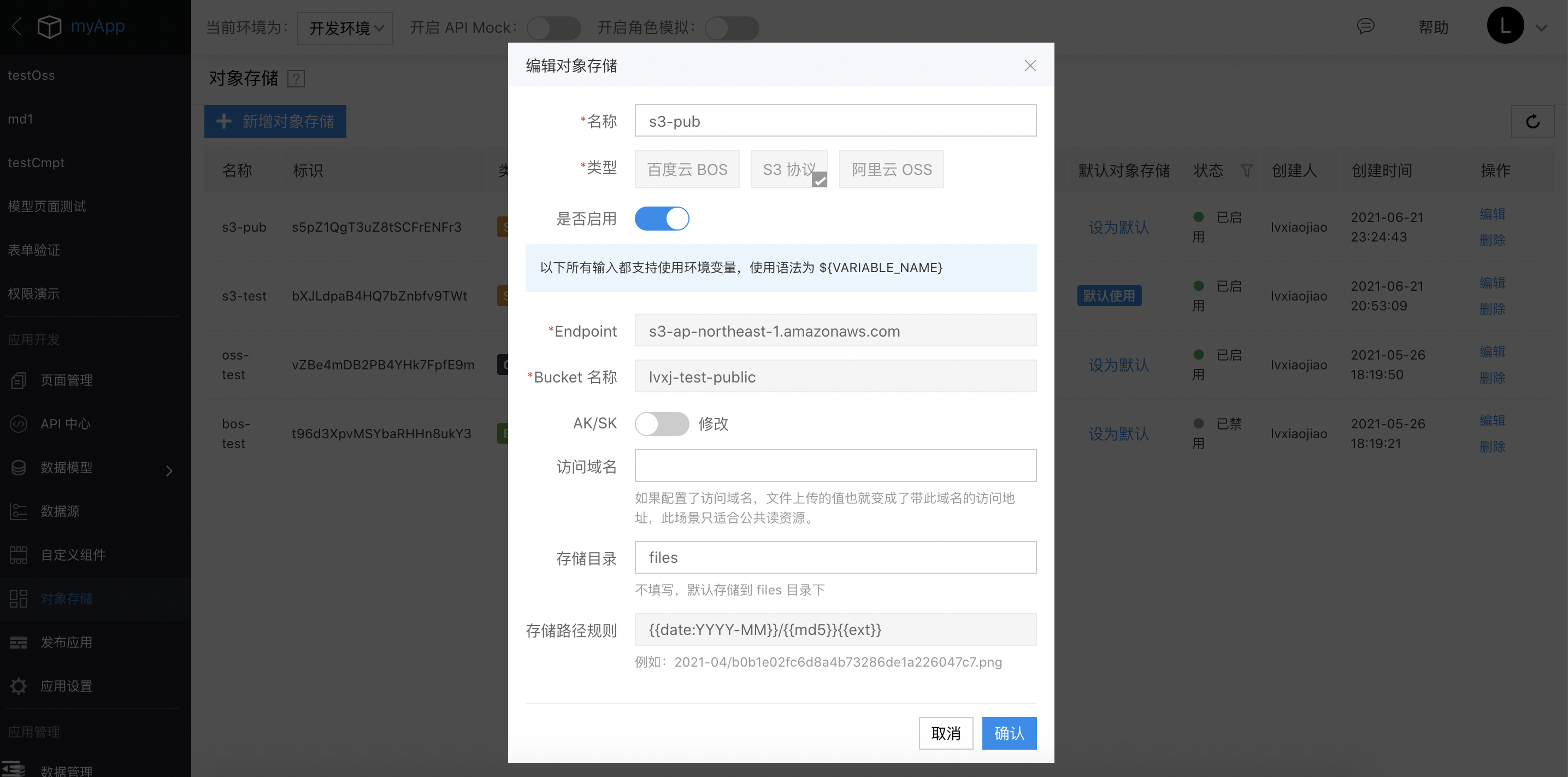
Task: Click the plus icon on 新增对象存储
Action: [224, 121]
